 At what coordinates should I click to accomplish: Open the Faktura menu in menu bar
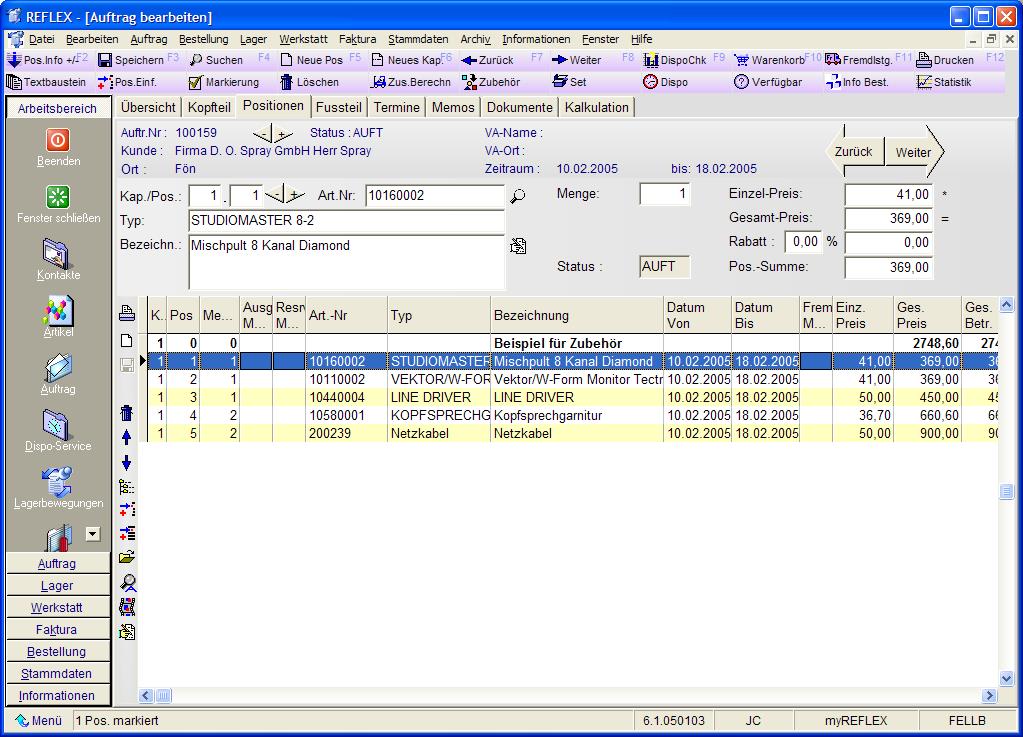point(357,39)
